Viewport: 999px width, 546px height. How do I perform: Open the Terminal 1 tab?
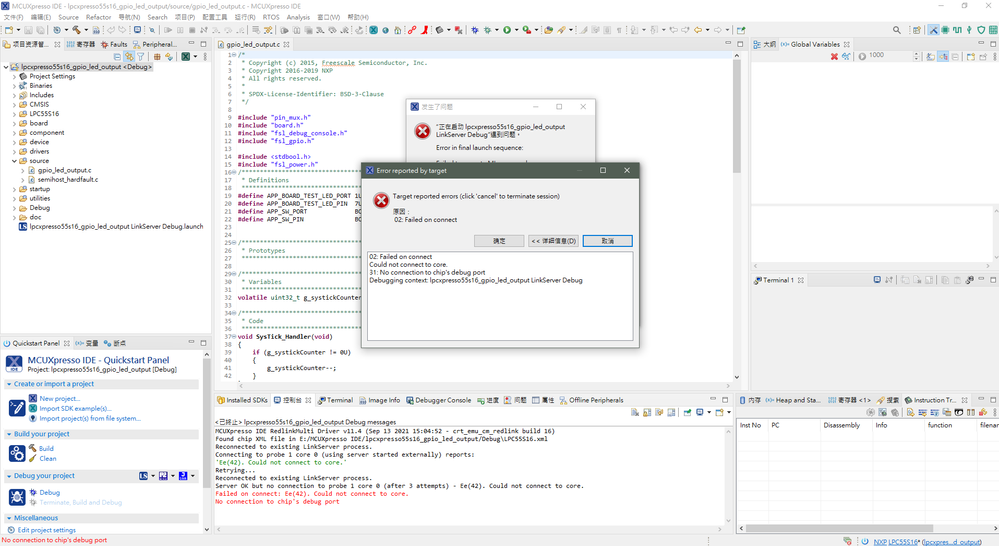779,280
